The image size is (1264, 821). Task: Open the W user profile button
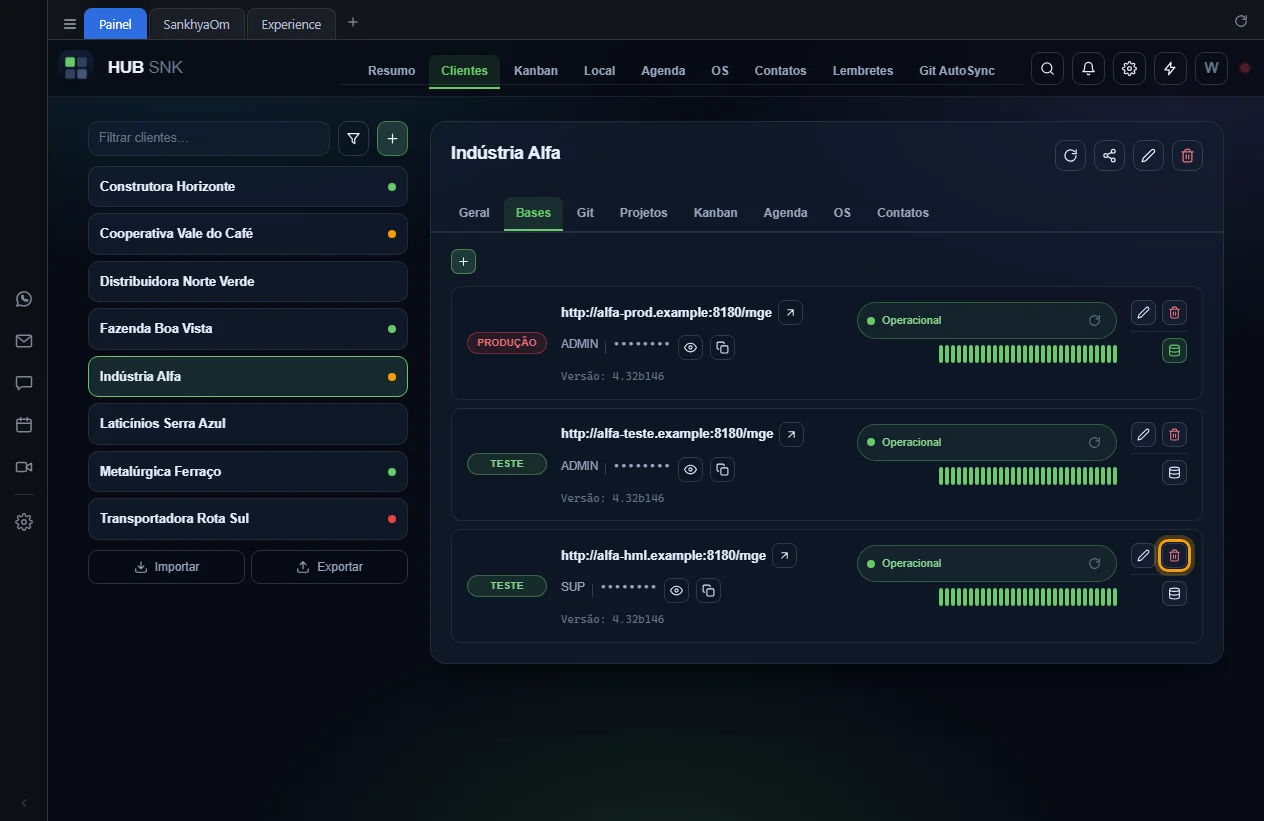1211,69
